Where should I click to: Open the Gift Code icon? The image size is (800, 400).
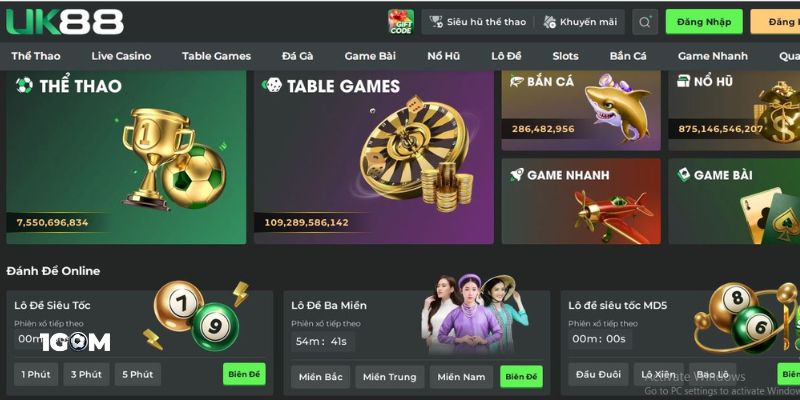pos(401,22)
